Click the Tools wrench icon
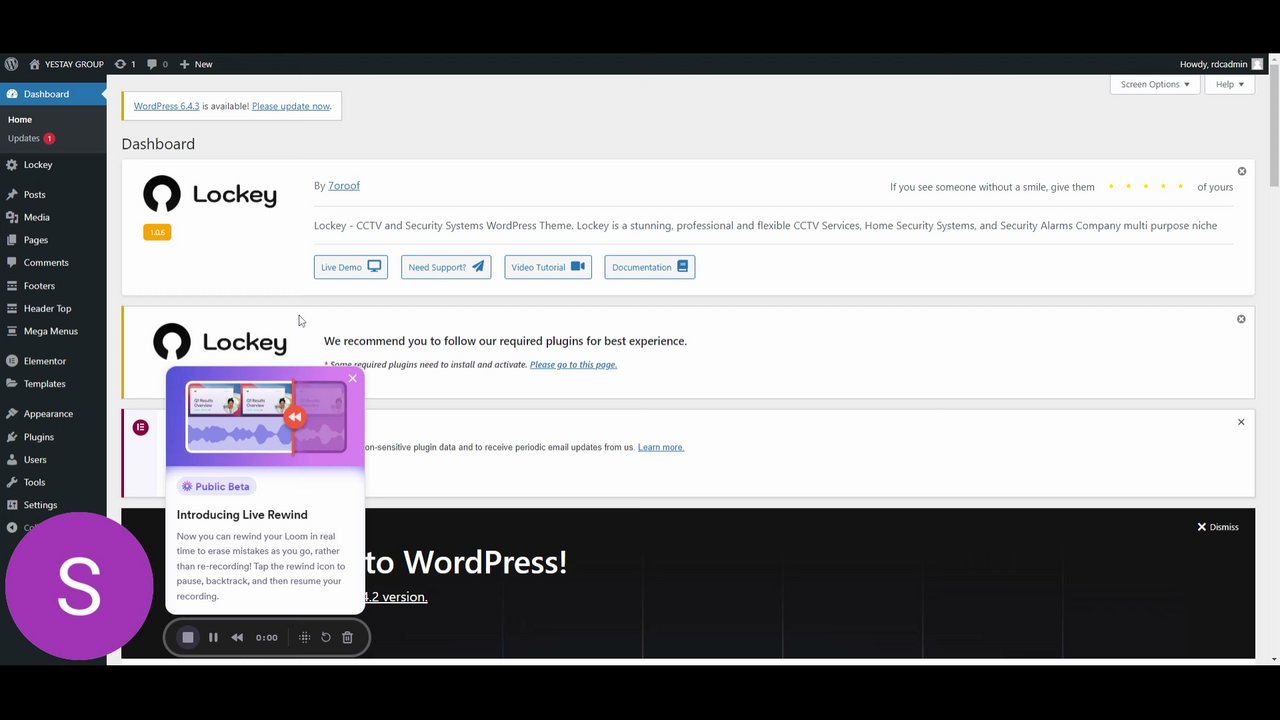Image resolution: width=1280 pixels, height=720 pixels. tap(12, 482)
